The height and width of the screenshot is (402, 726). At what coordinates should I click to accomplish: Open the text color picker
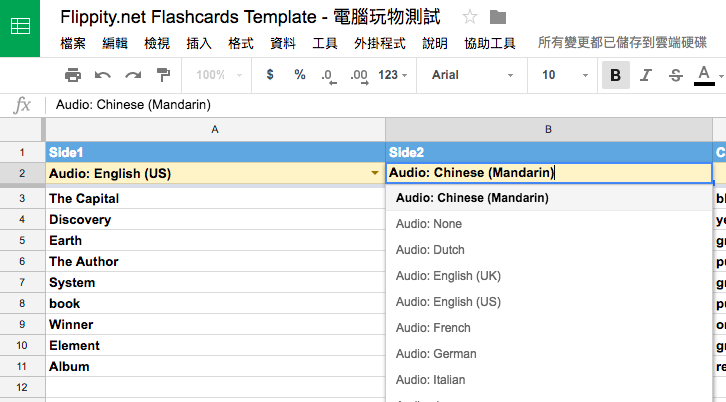tap(704, 75)
